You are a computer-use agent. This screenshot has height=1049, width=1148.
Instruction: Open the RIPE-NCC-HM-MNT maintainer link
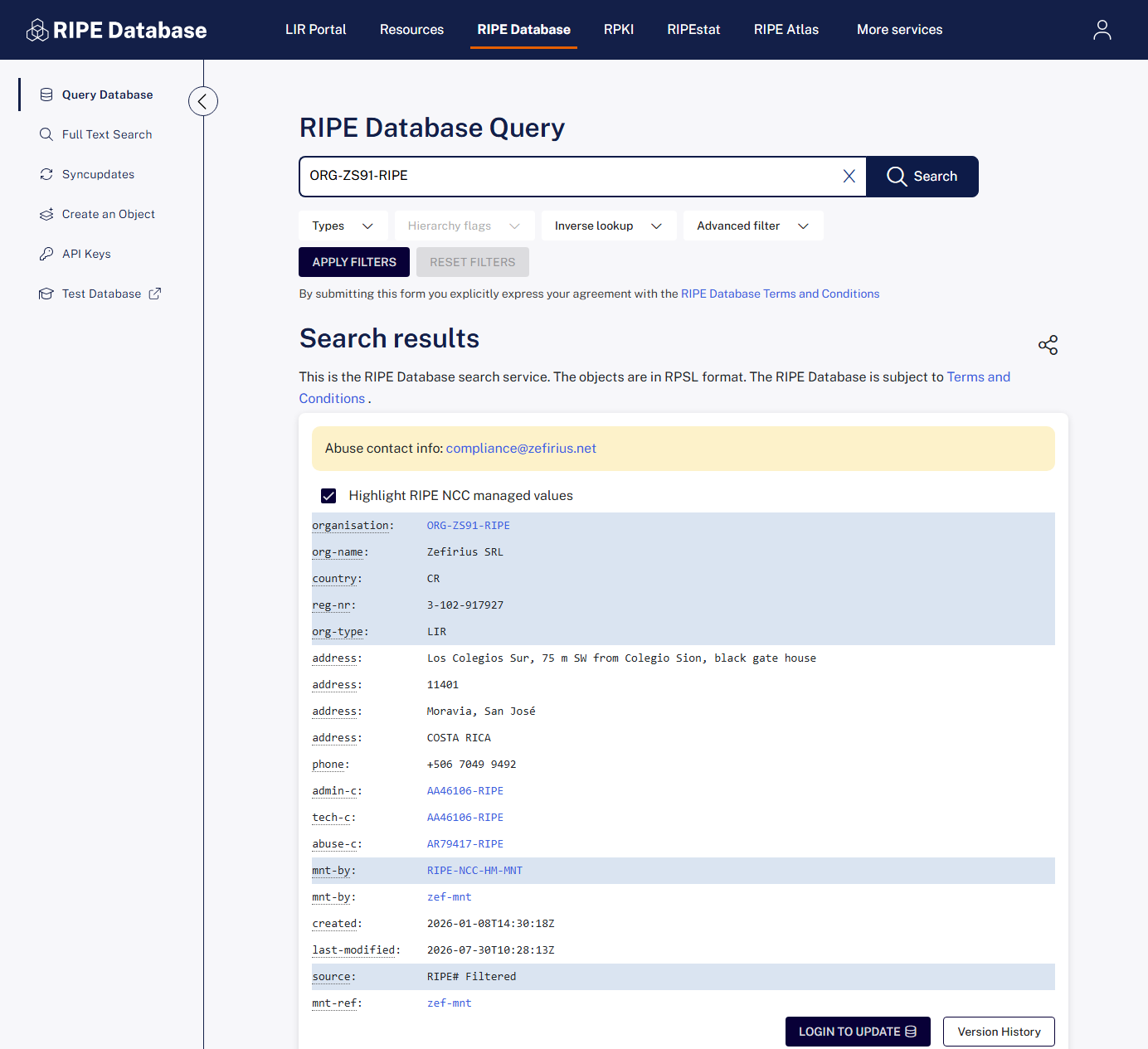pos(474,871)
